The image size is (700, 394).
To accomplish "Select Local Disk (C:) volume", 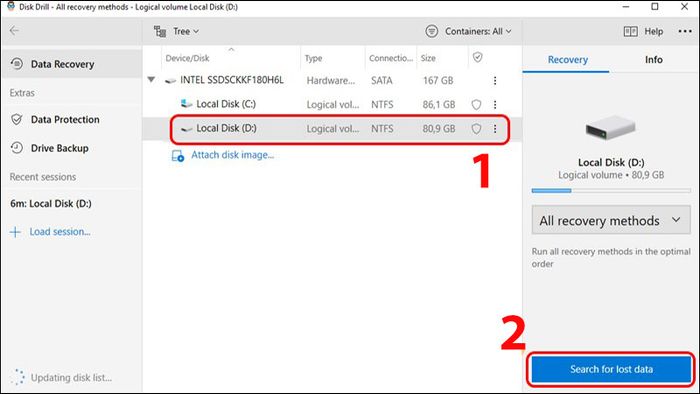I will coord(332,104).
